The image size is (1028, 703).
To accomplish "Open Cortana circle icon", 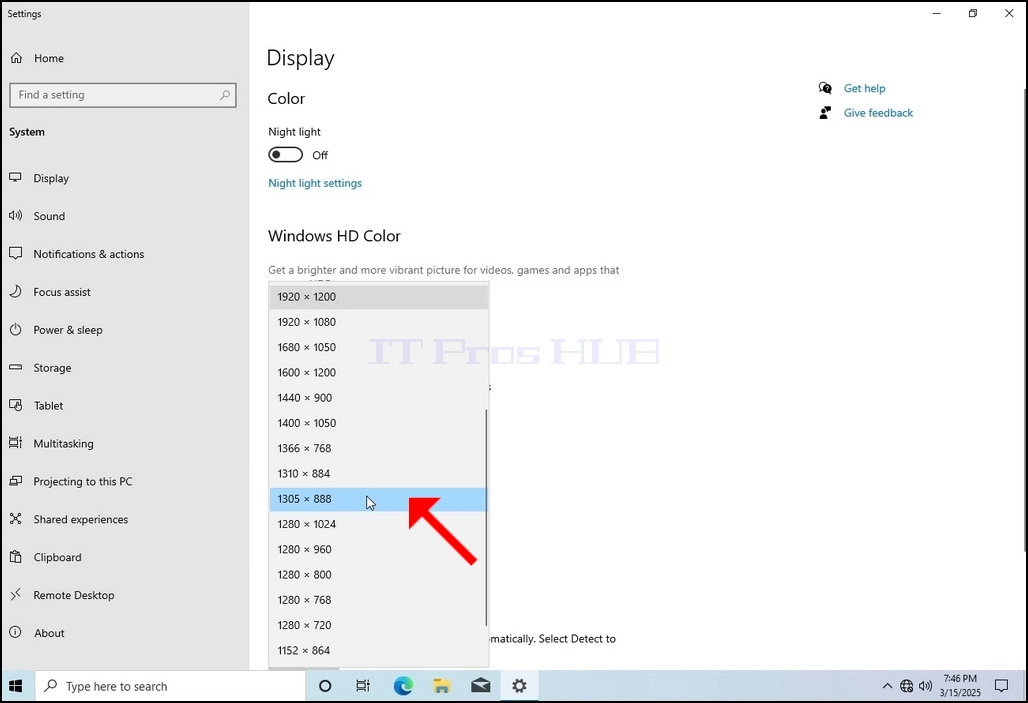I will (325, 686).
